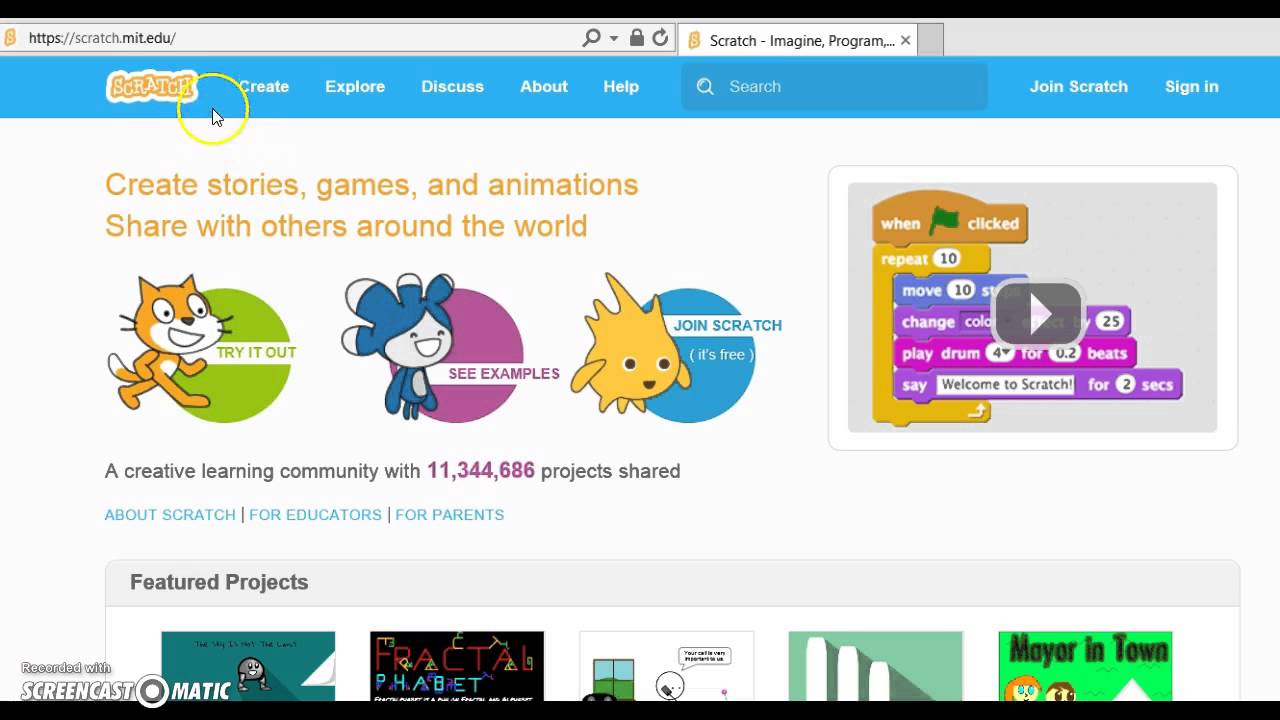Expand the address bar dropdown arrow
The image size is (1280, 720).
click(x=613, y=38)
